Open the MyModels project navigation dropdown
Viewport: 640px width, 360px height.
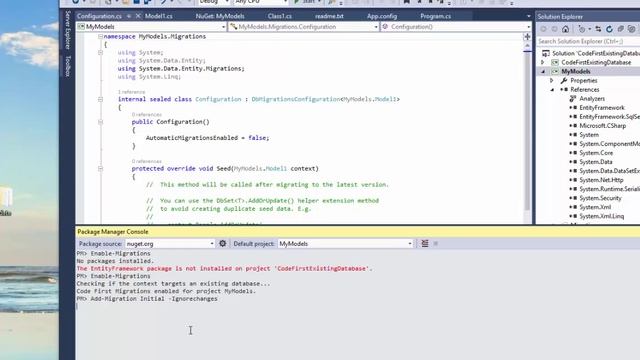pyautogui.click(x=223, y=27)
